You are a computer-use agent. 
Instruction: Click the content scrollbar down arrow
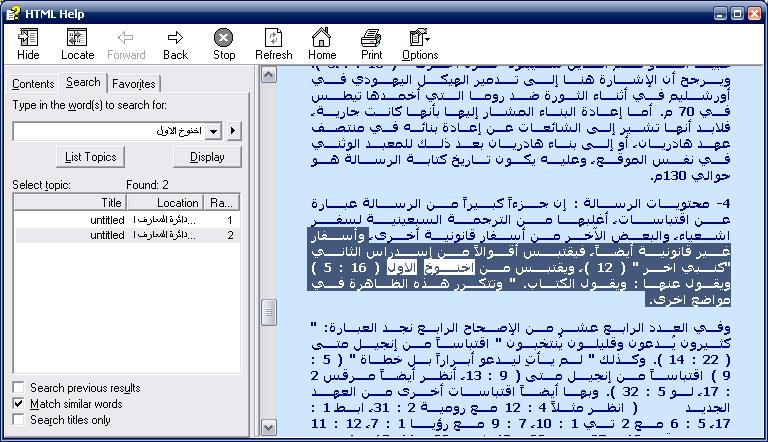[x=268, y=427]
